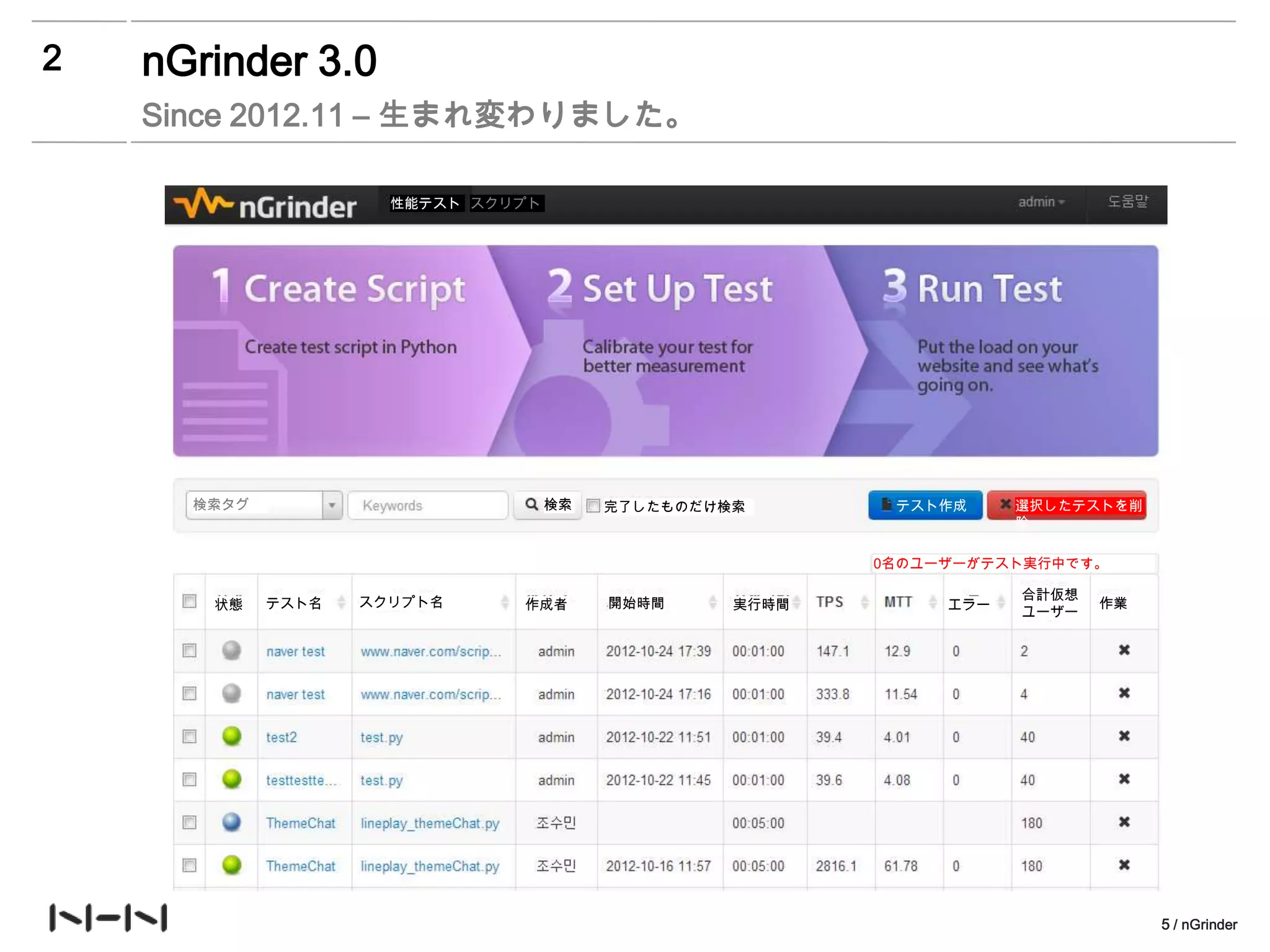Click the 検索 search button

pyautogui.click(x=548, y=505)
